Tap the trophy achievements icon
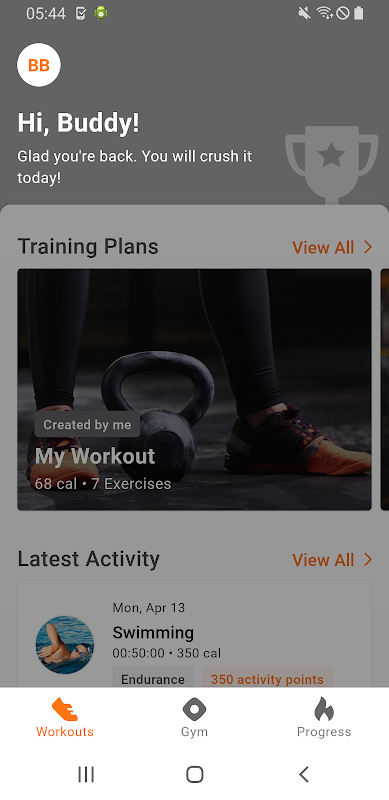 [332, 164]
